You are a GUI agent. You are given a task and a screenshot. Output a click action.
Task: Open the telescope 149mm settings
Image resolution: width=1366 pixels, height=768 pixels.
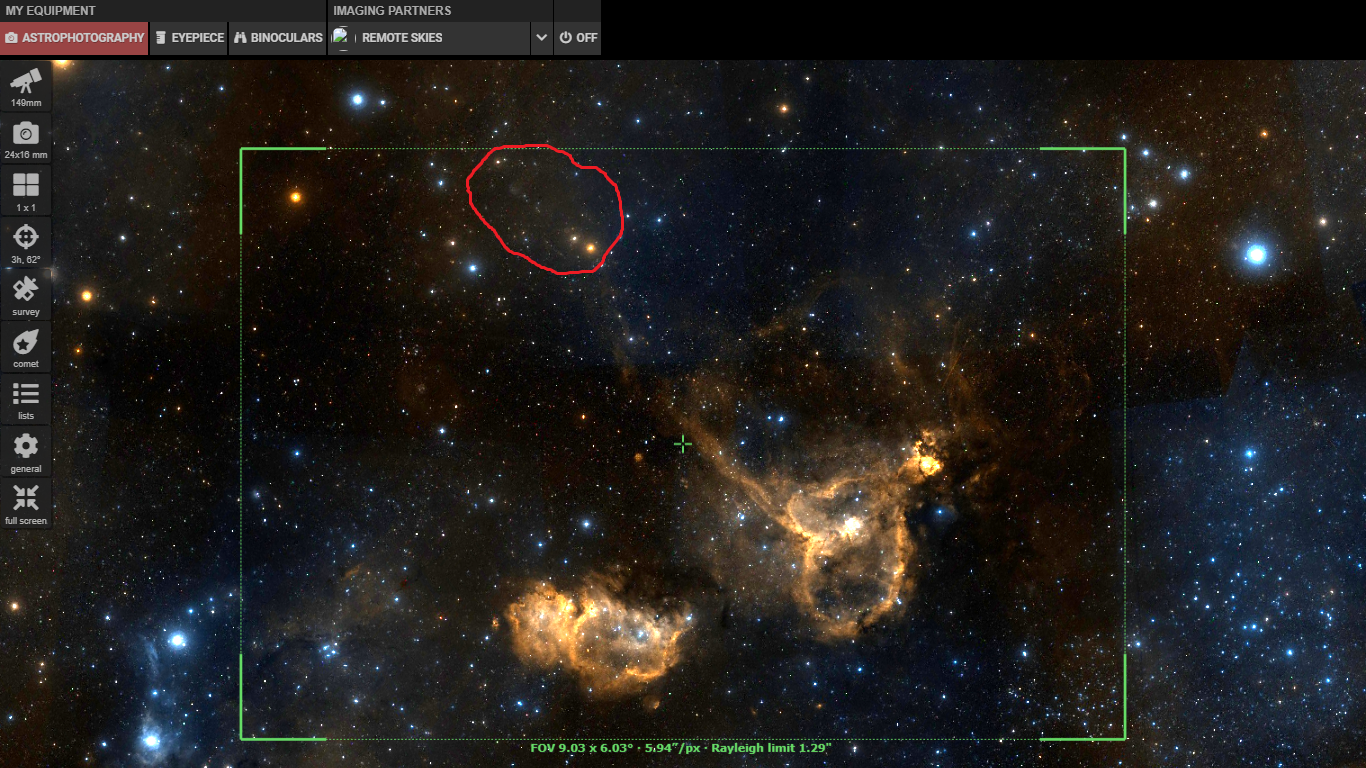[x=26, y=87]
